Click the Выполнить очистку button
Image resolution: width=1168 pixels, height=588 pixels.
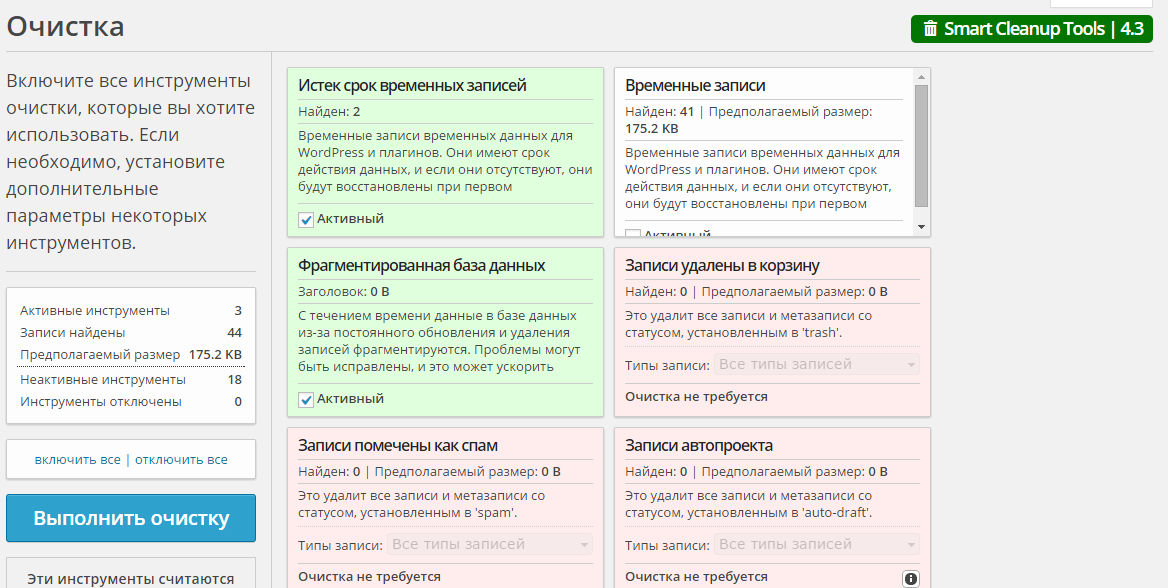130,518
